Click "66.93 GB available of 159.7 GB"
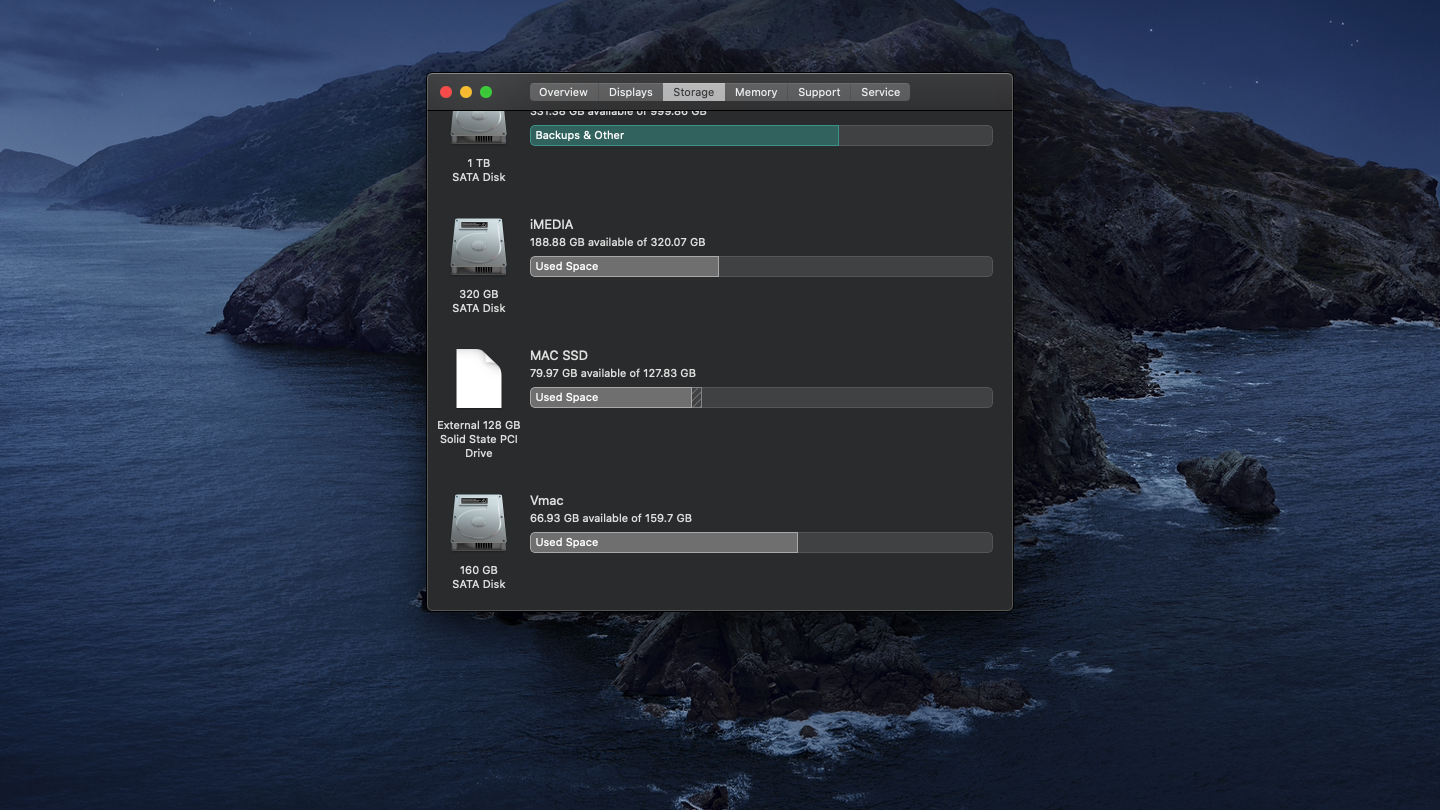Image resolution: width=1440 pixels, height=810 pixels. [x=611, y=518]
